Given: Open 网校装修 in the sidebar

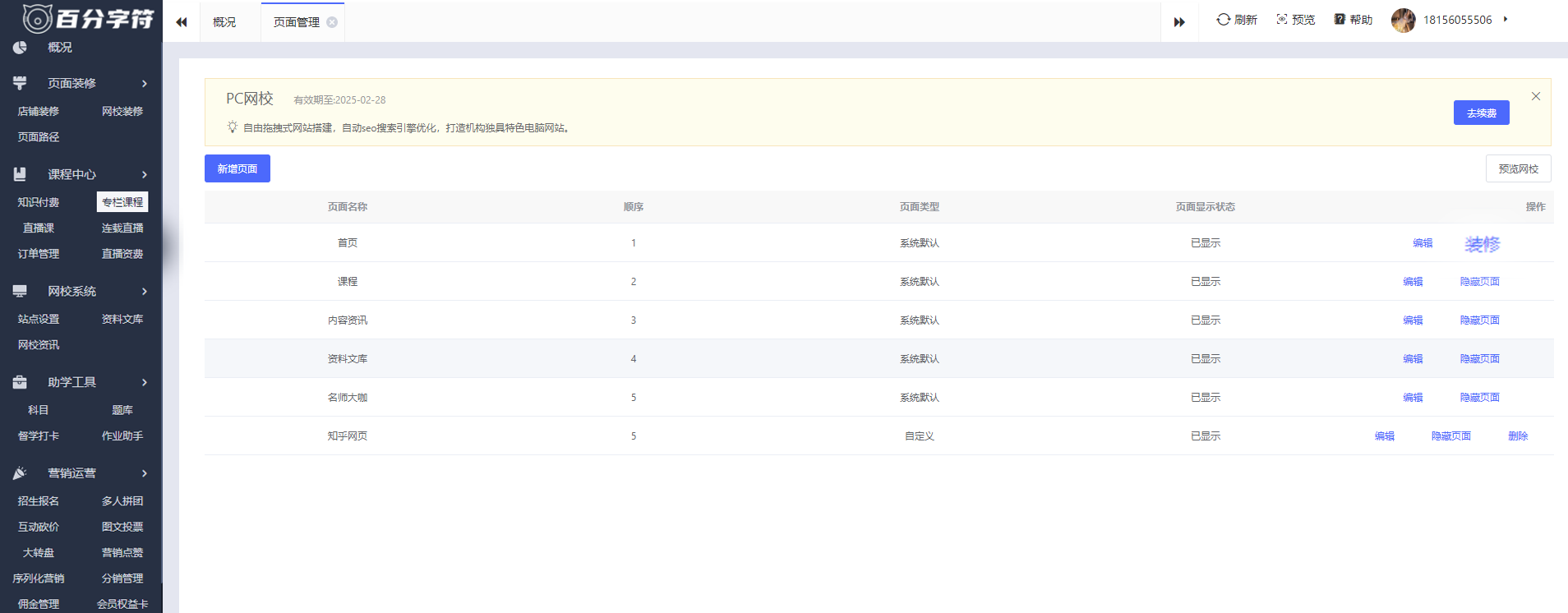Looking at the screenshot, I should coord(122,111).
